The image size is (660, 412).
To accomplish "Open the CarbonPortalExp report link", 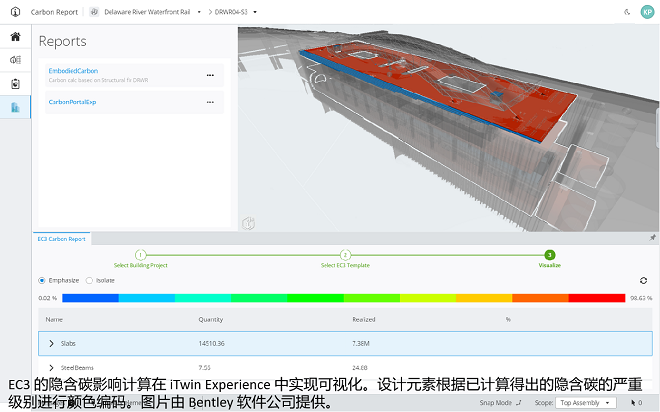I will pos(72,102).
